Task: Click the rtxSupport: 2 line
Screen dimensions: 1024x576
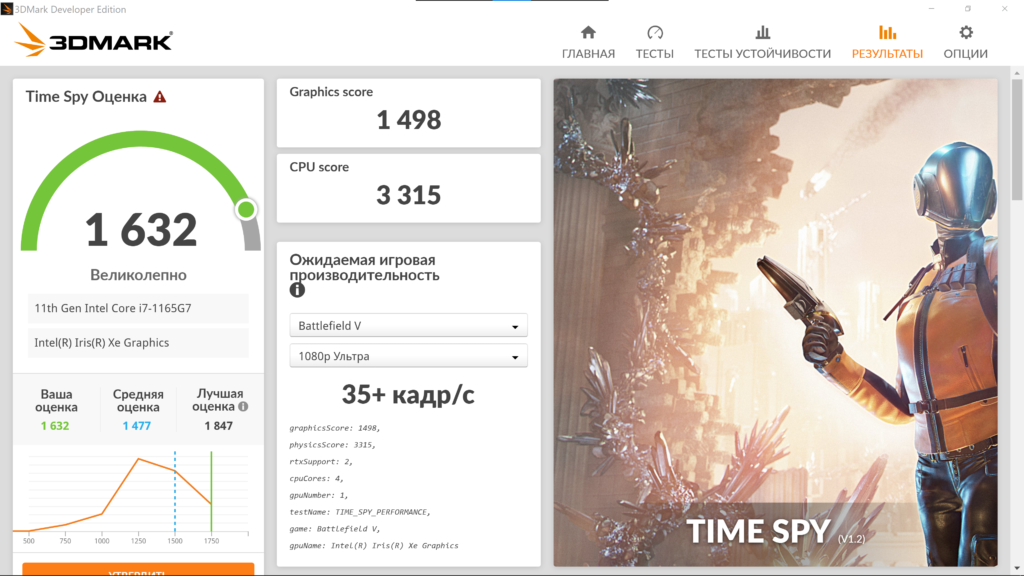Action: tap(321, 462)
